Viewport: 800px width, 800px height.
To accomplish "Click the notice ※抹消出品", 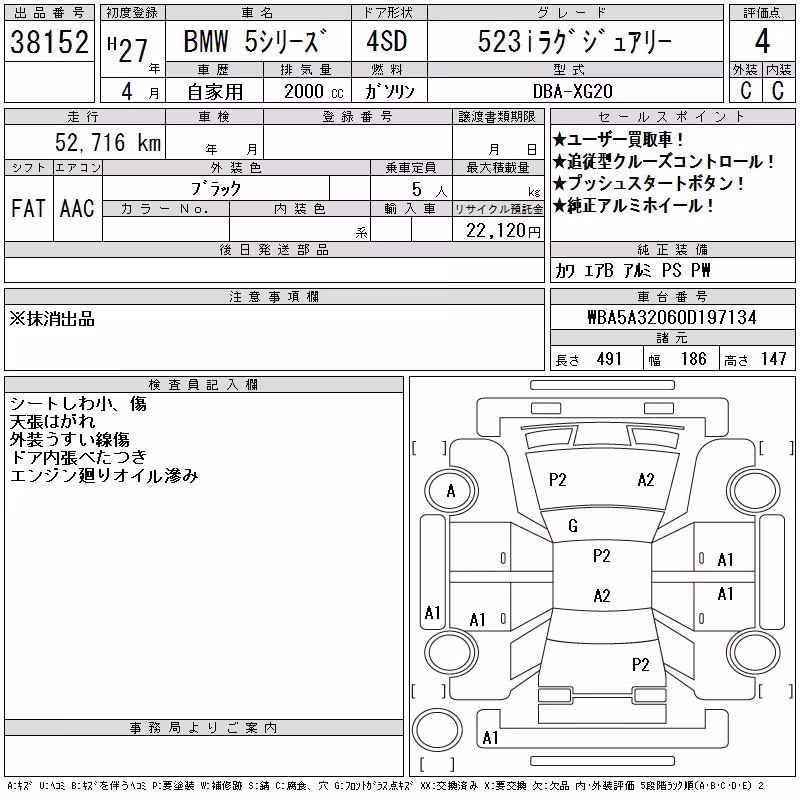I will 52,319.
